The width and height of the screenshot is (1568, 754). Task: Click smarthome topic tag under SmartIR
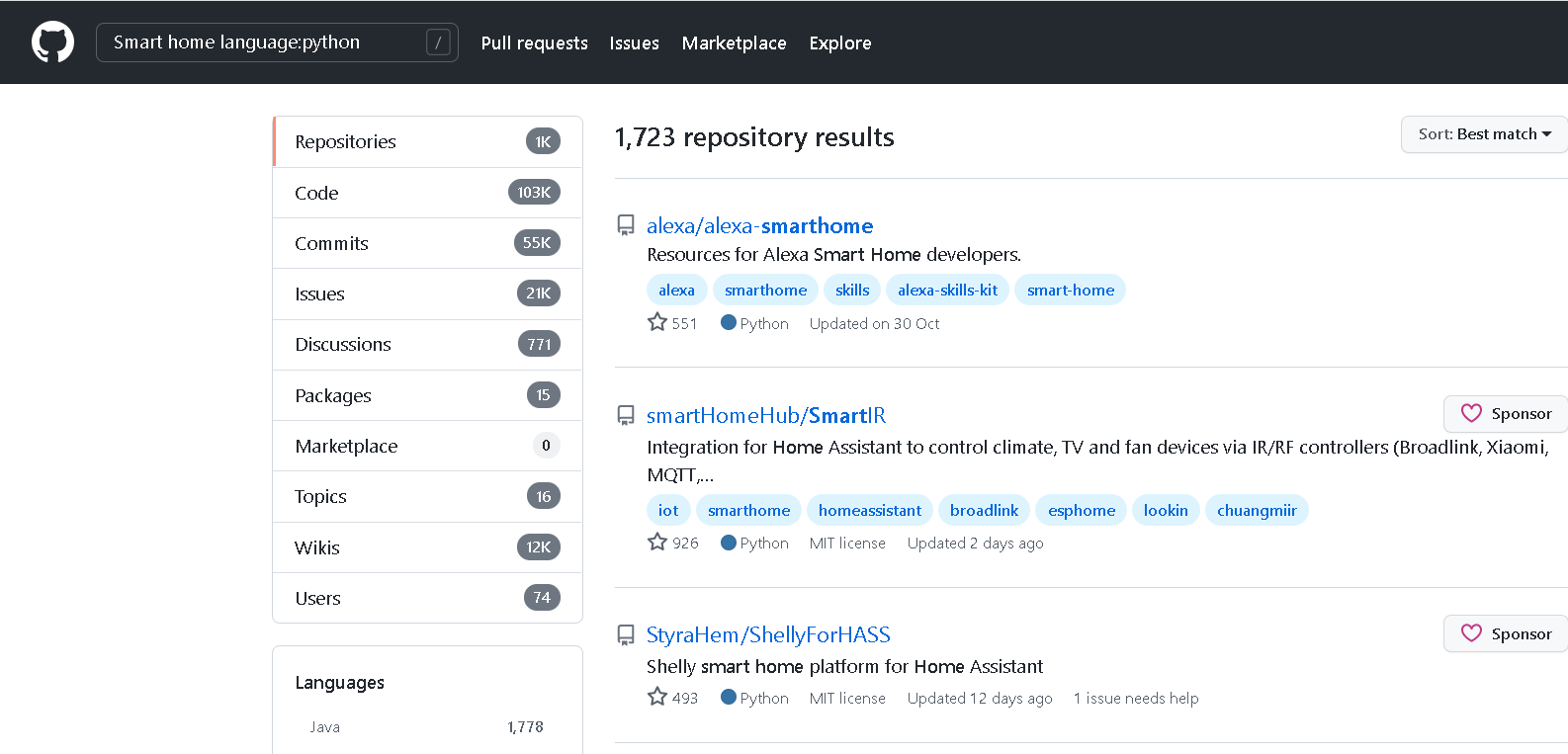point(748,510)
